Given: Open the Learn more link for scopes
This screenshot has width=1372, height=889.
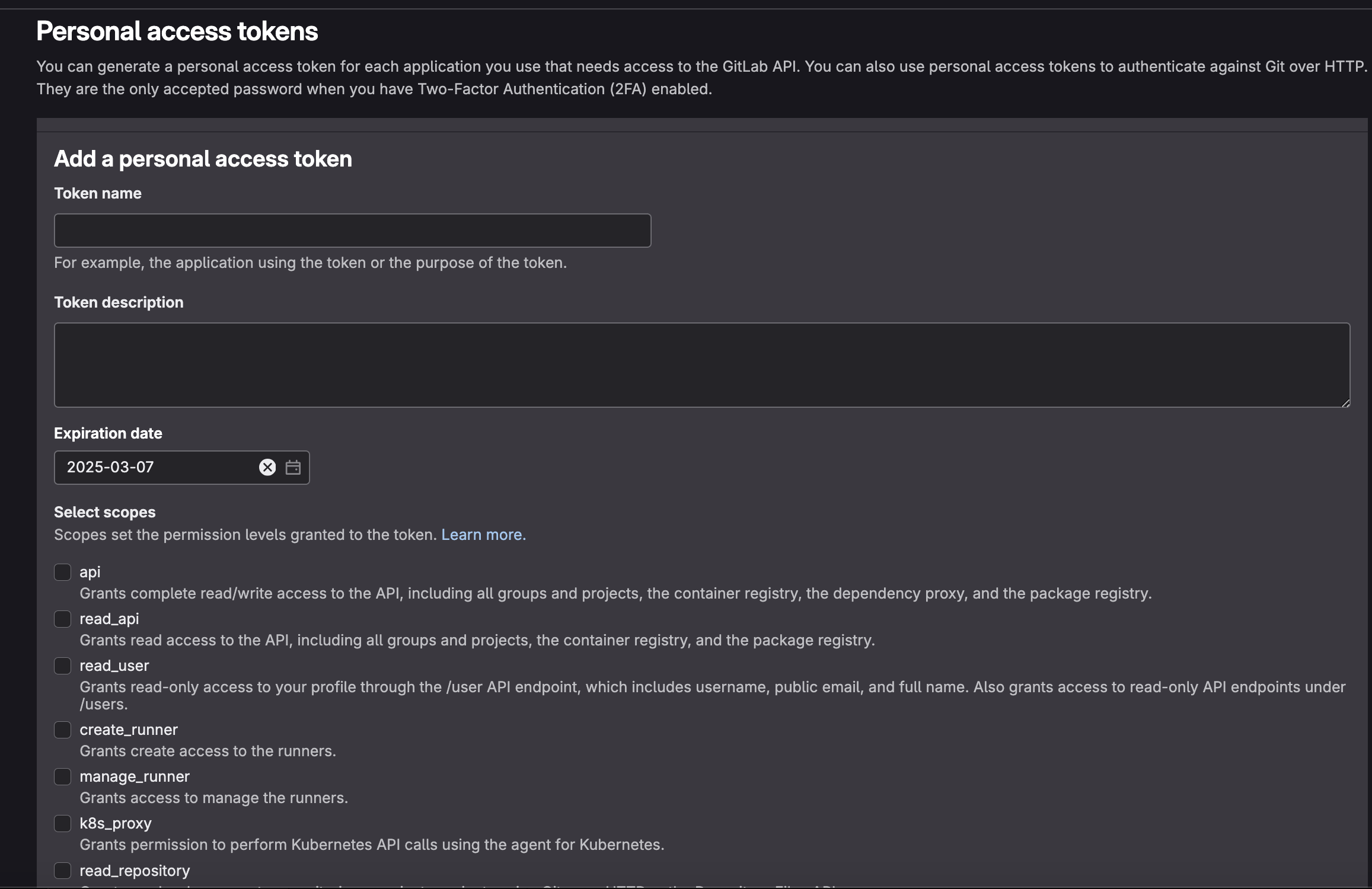Looking at the screenshot, I should (x=483, y=535).
